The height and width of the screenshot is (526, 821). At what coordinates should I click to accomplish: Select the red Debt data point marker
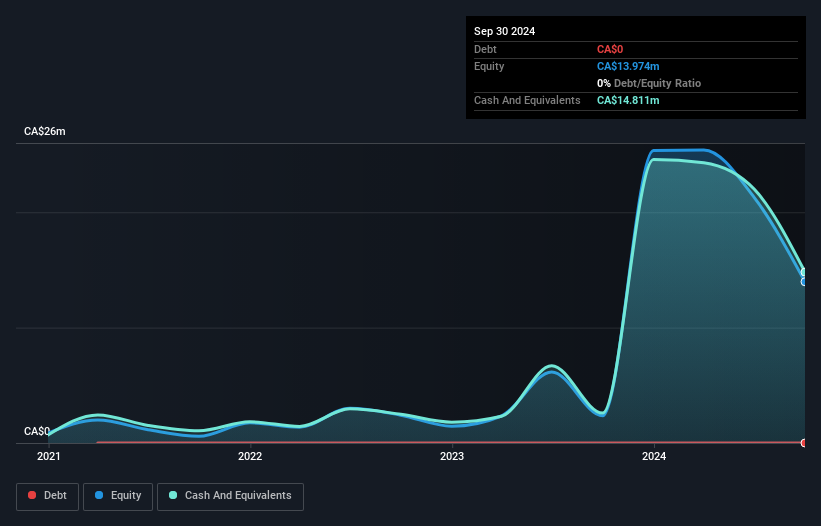[804, 443]
